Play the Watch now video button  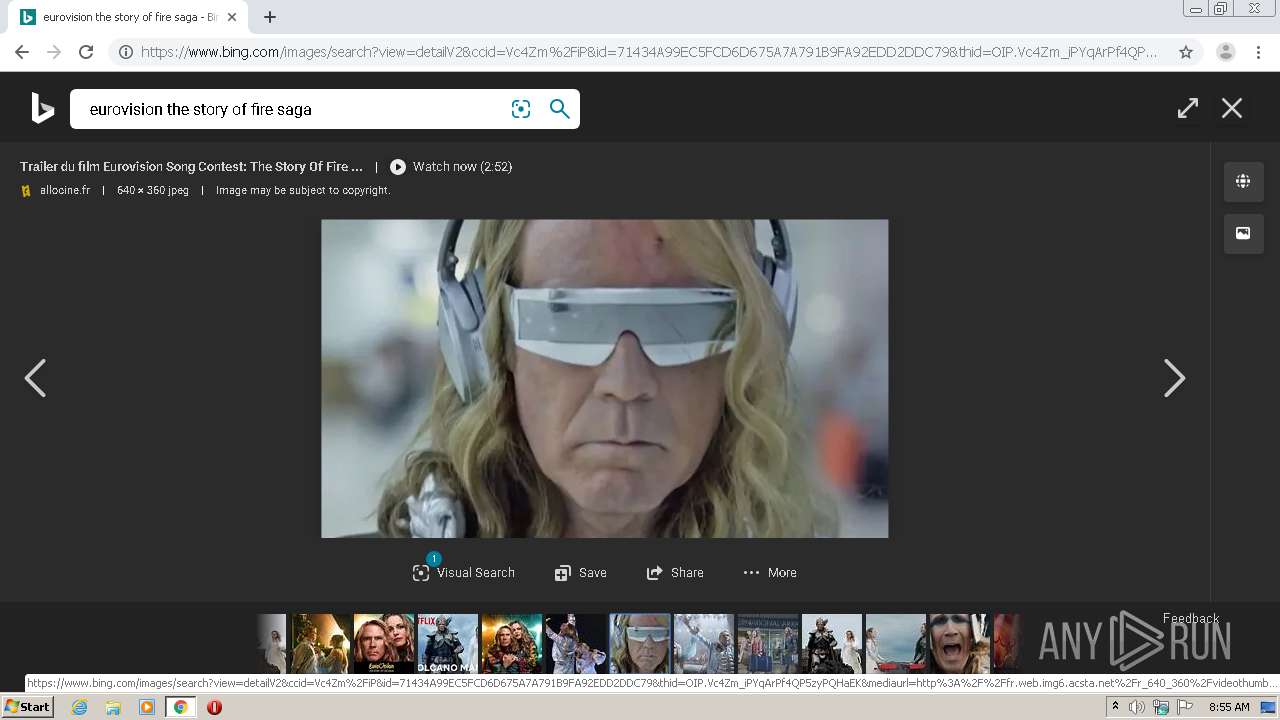pos(451,167)
